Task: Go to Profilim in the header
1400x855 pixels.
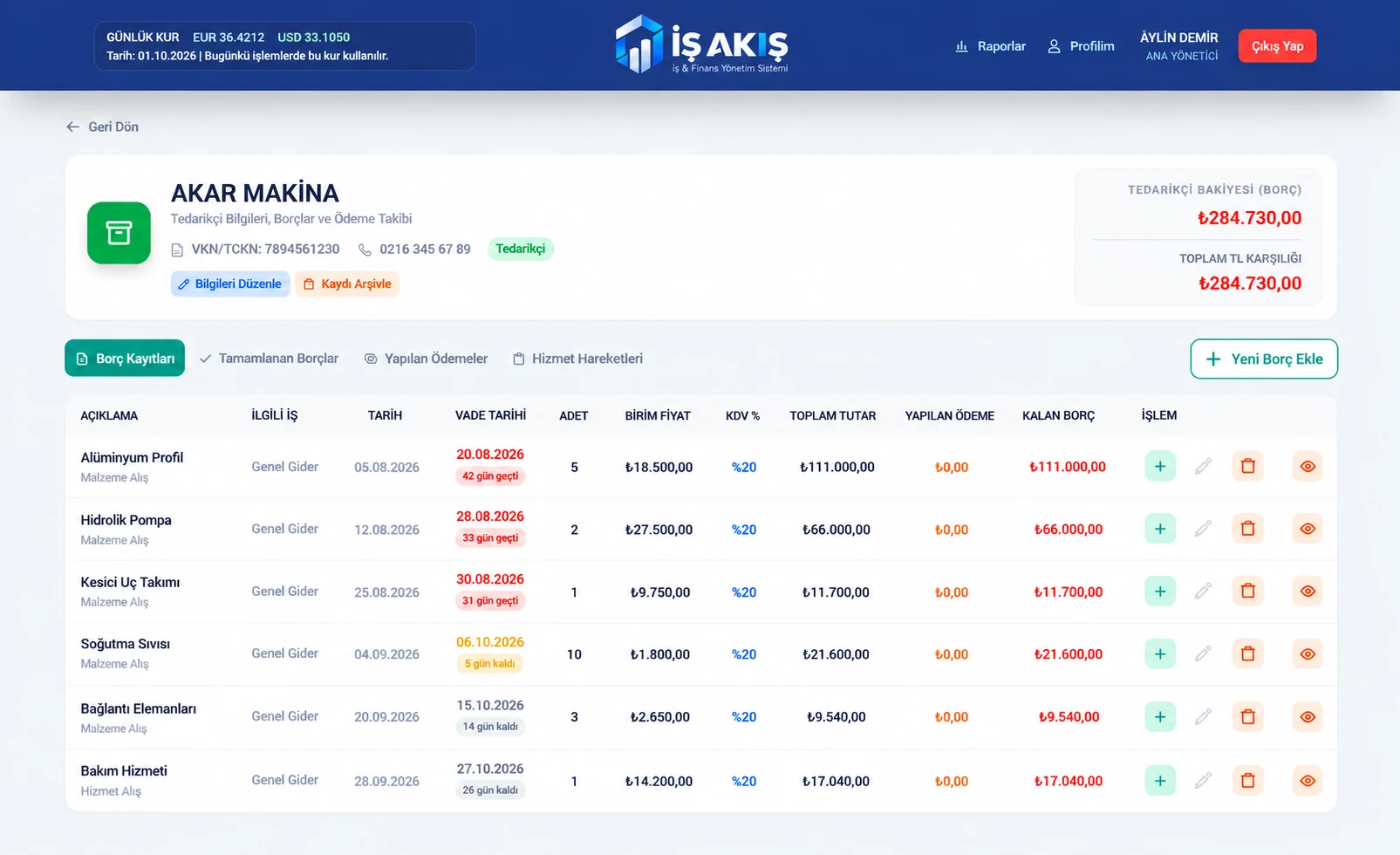Action: (x=1081, y=46)
